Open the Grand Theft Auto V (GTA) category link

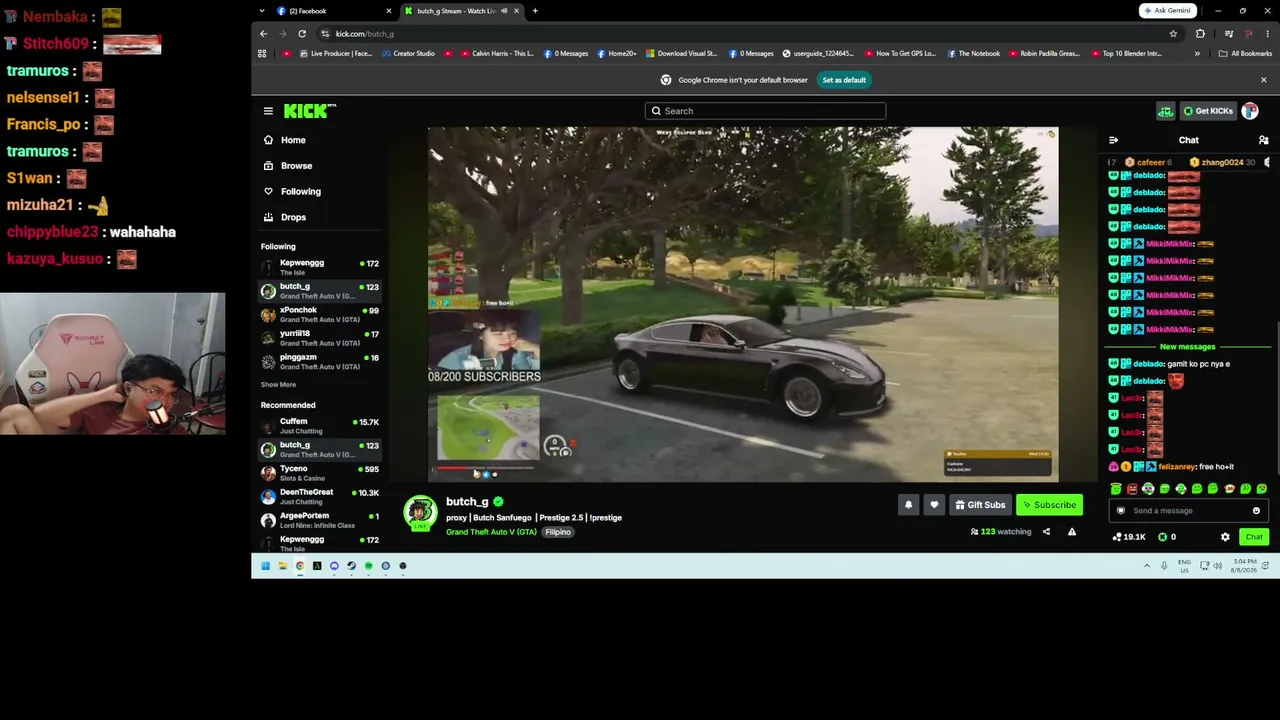(x=491, y=532)
